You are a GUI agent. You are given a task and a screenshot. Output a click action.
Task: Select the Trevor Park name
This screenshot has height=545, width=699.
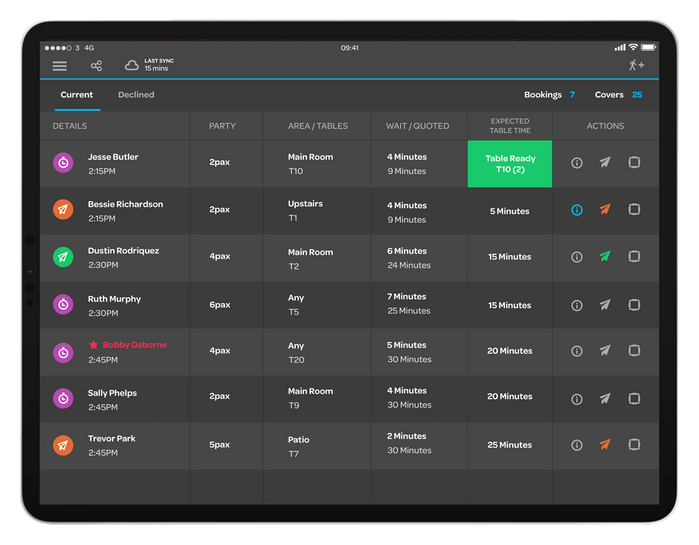[x=111, y=438]
